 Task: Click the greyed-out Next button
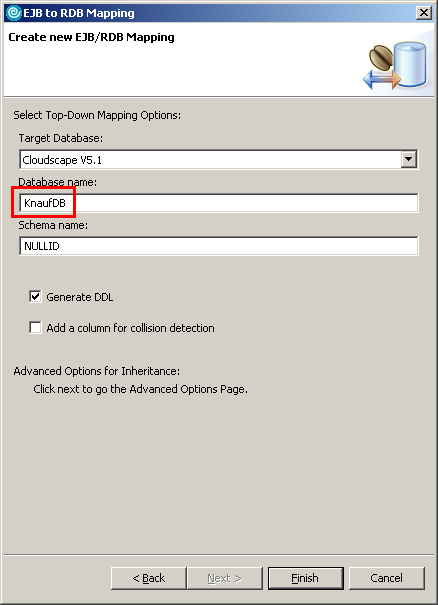tap(225, 578)
